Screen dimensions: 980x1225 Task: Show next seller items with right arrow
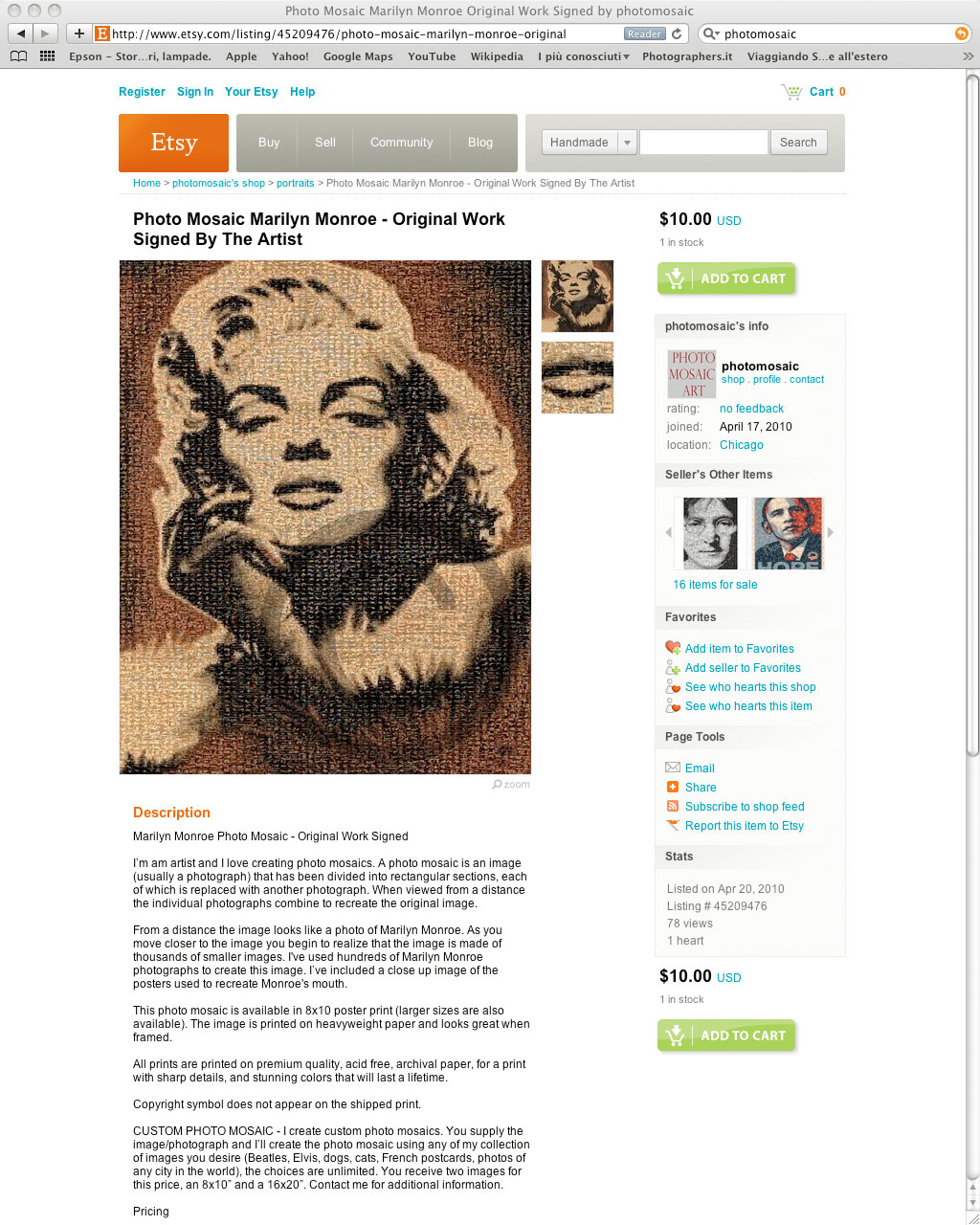(x=830, y=532)
